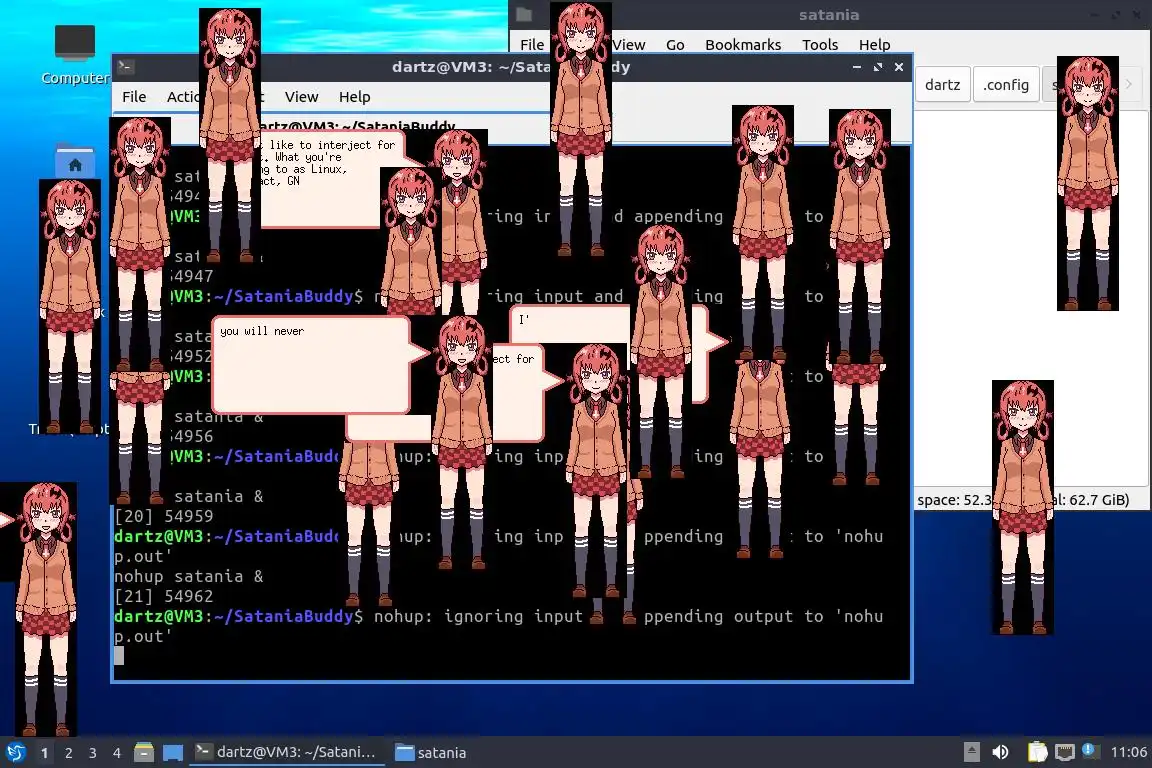The height and width of the screenshot is (768, 1152).
Task: Open Tools menu in file manager
Action: coord(820,44)
